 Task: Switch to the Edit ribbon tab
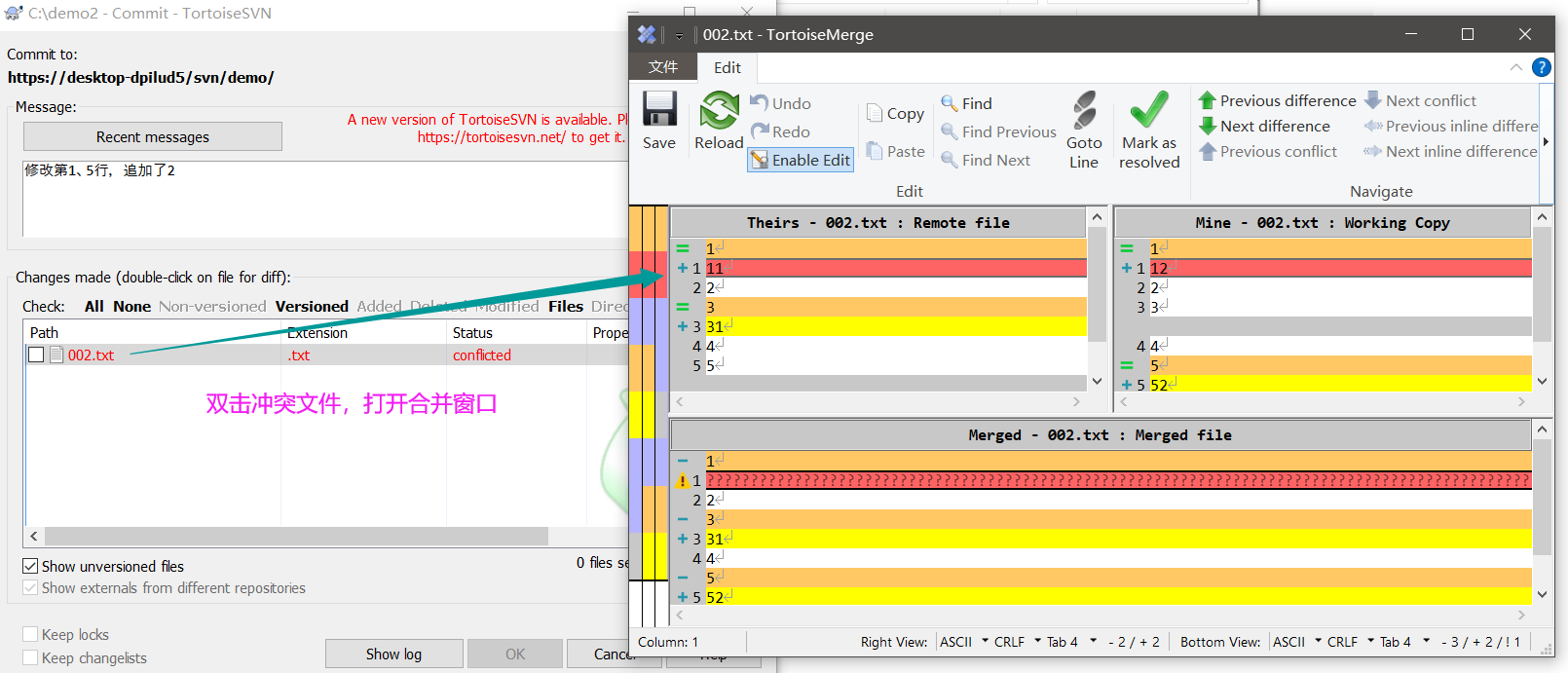(x=727, y=67)
